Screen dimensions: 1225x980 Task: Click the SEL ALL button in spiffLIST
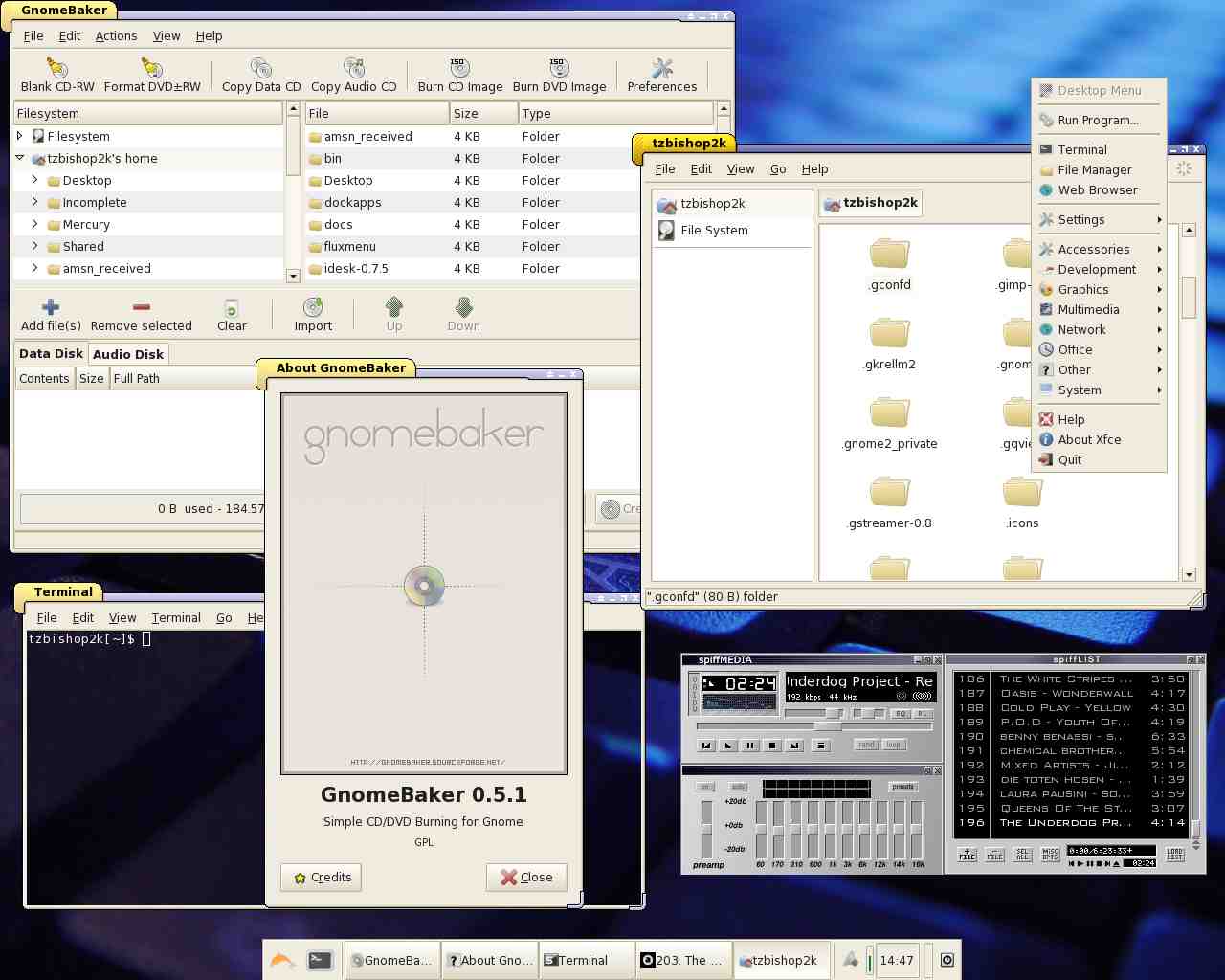(x=1022, y=855)
